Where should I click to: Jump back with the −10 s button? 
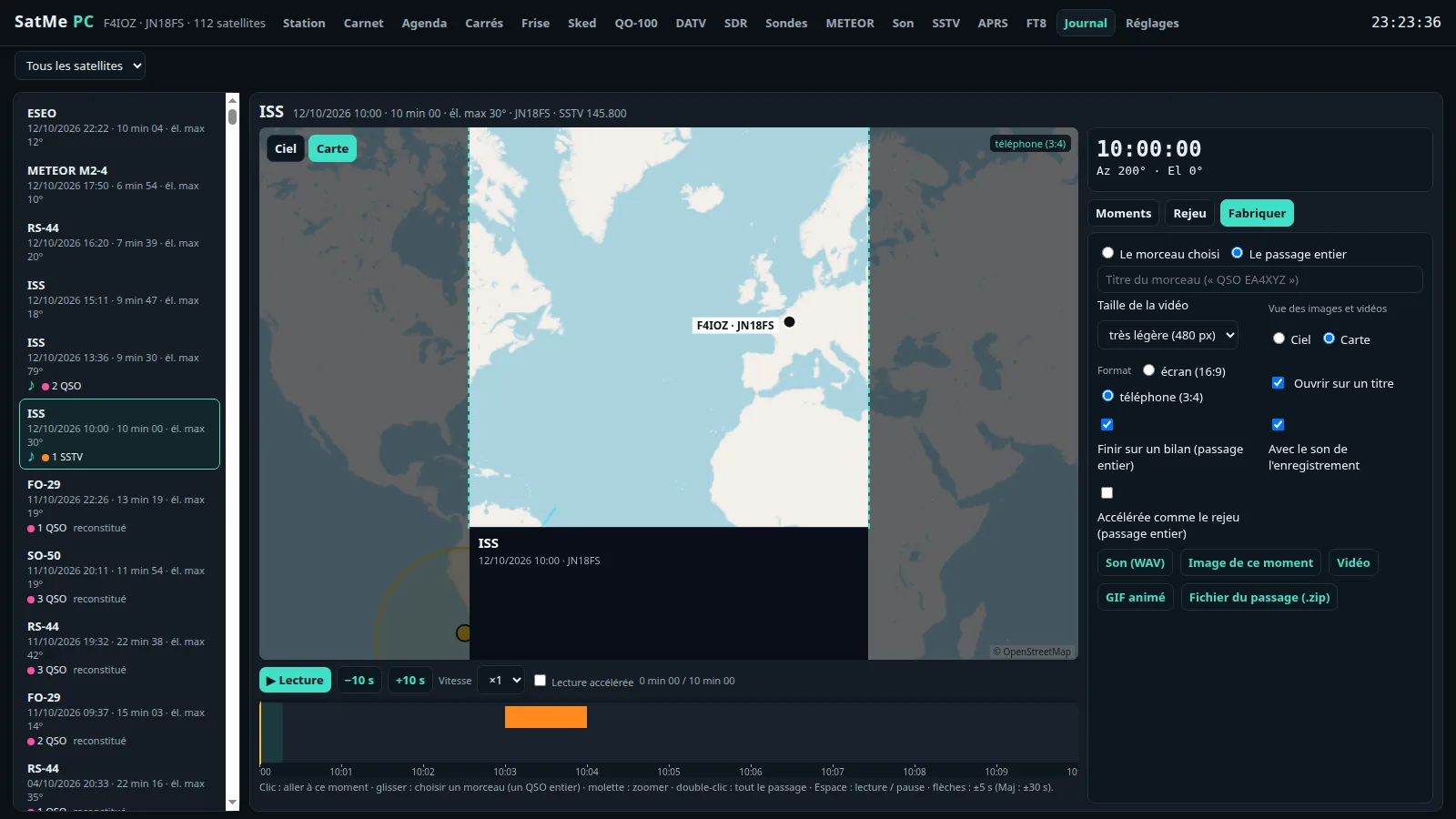pyautogui.click(x=359, y=680)
